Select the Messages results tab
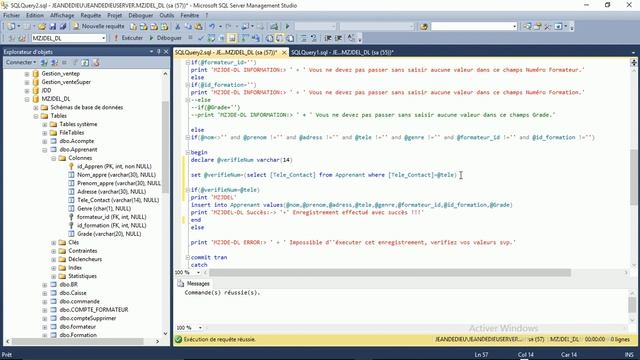The width and height of the screenshot is (640, 360). coord(194,284)
